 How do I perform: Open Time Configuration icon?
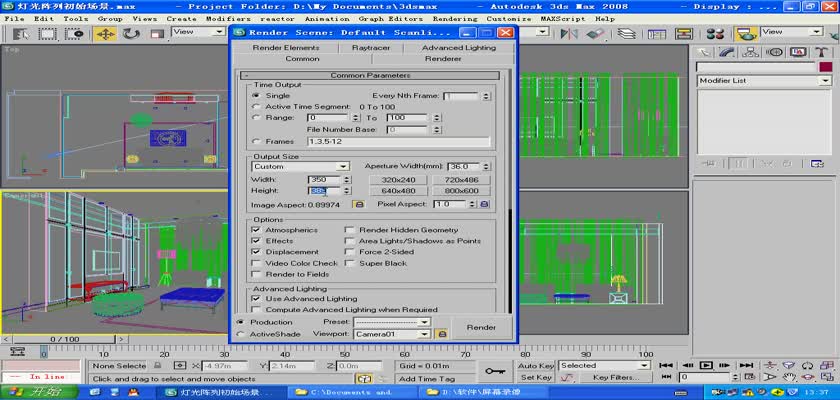(750, 377)
